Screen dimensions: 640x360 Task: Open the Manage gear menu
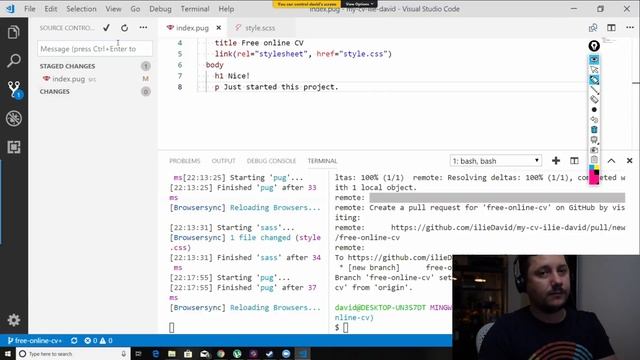click(x=13, y=320)
